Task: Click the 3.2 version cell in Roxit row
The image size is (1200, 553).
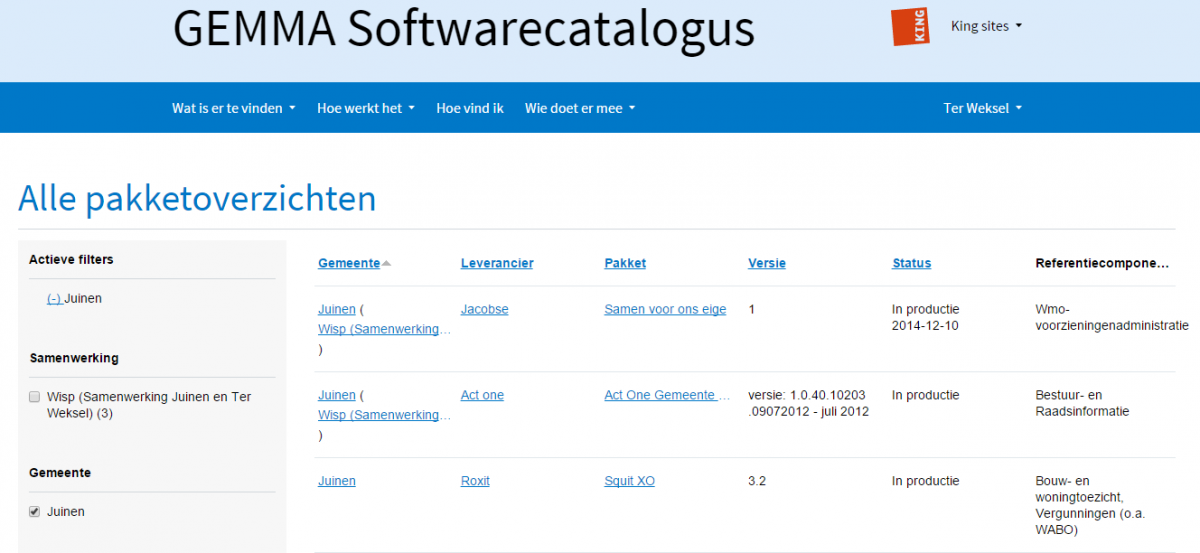Action: click(757, 481)
